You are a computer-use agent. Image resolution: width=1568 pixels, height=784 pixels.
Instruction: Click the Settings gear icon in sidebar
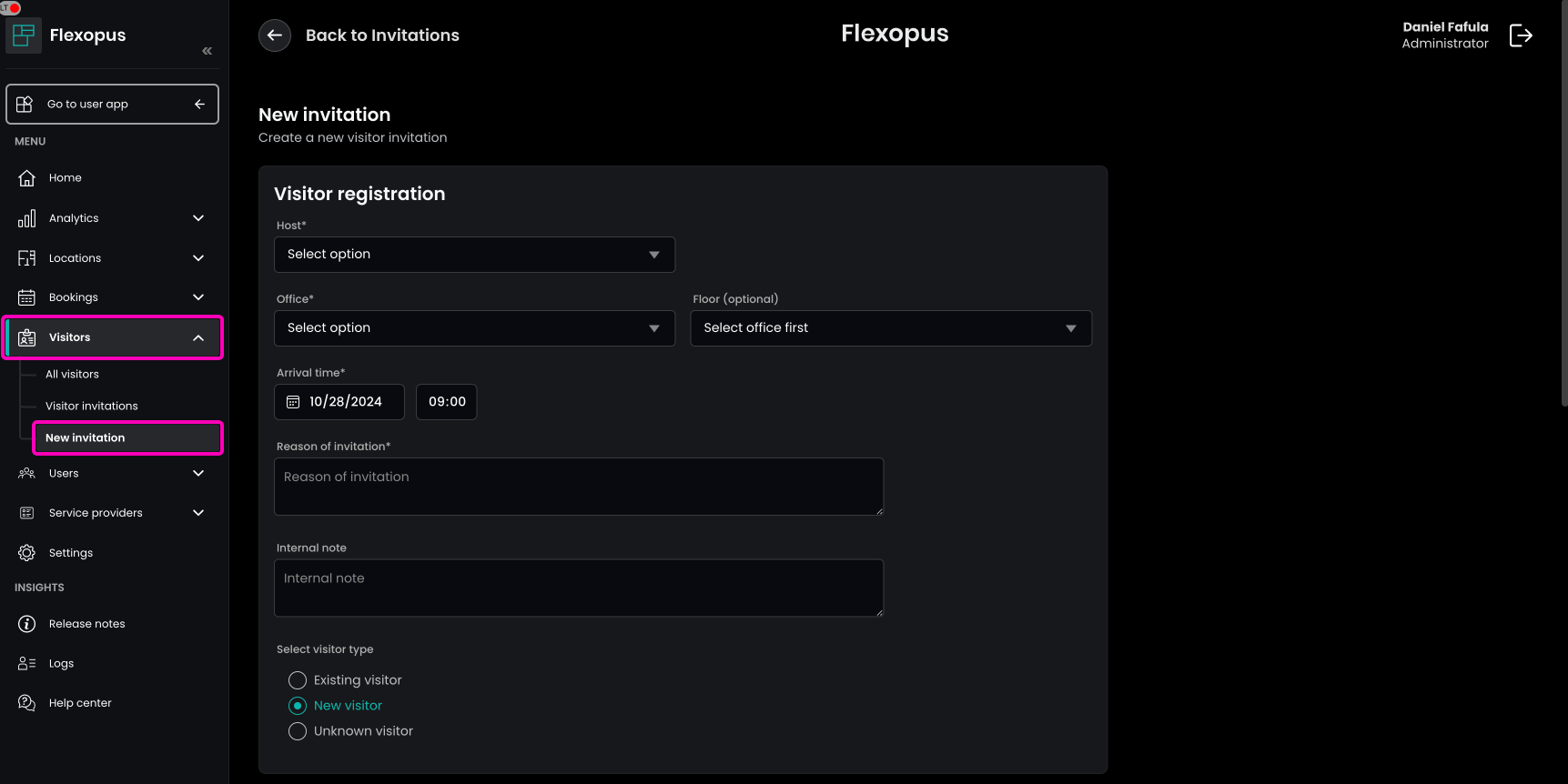tap(27, 553)
